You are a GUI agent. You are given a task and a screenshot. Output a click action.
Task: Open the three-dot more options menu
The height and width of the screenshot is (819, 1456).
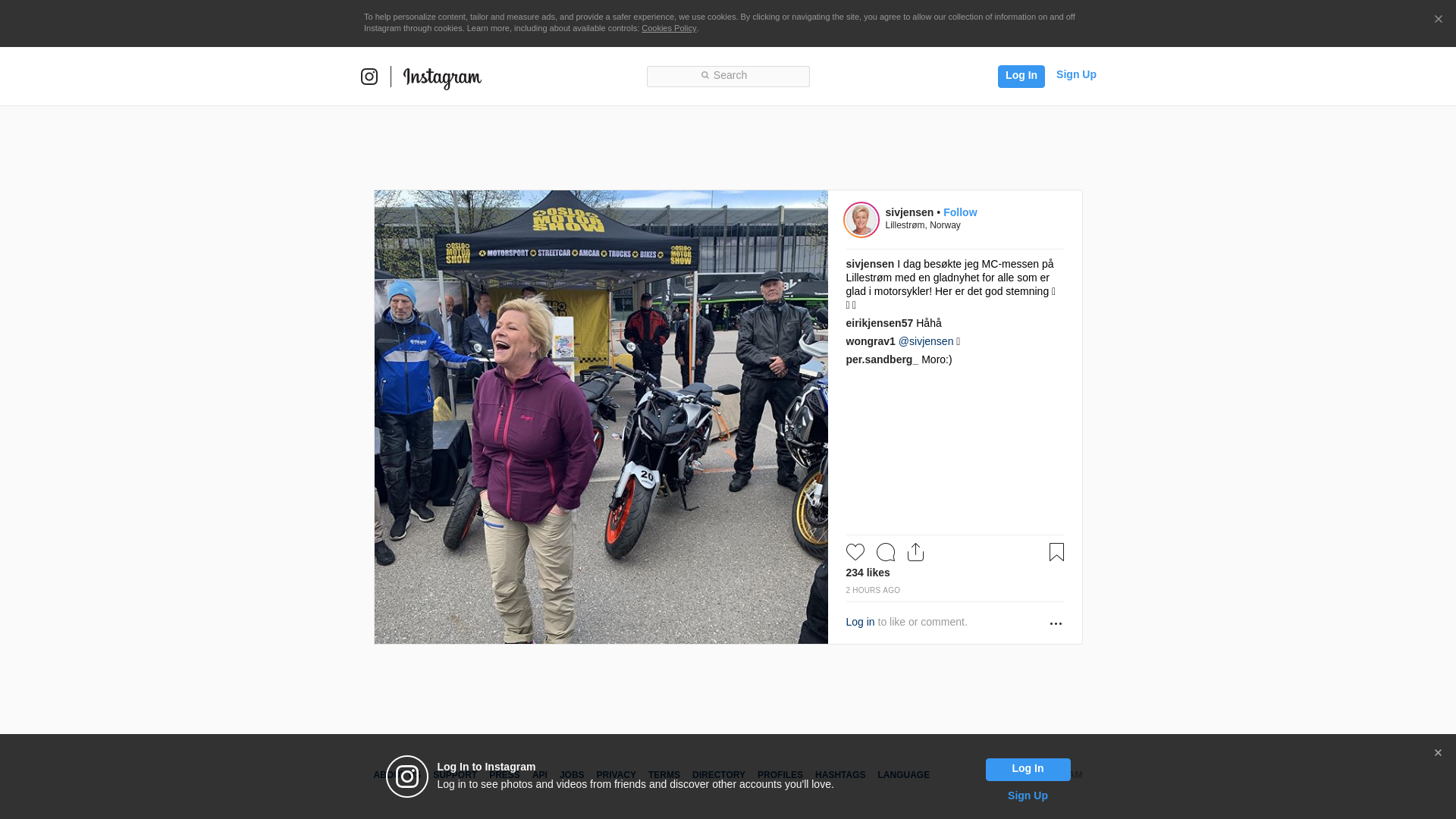[x=1056, y=623]
